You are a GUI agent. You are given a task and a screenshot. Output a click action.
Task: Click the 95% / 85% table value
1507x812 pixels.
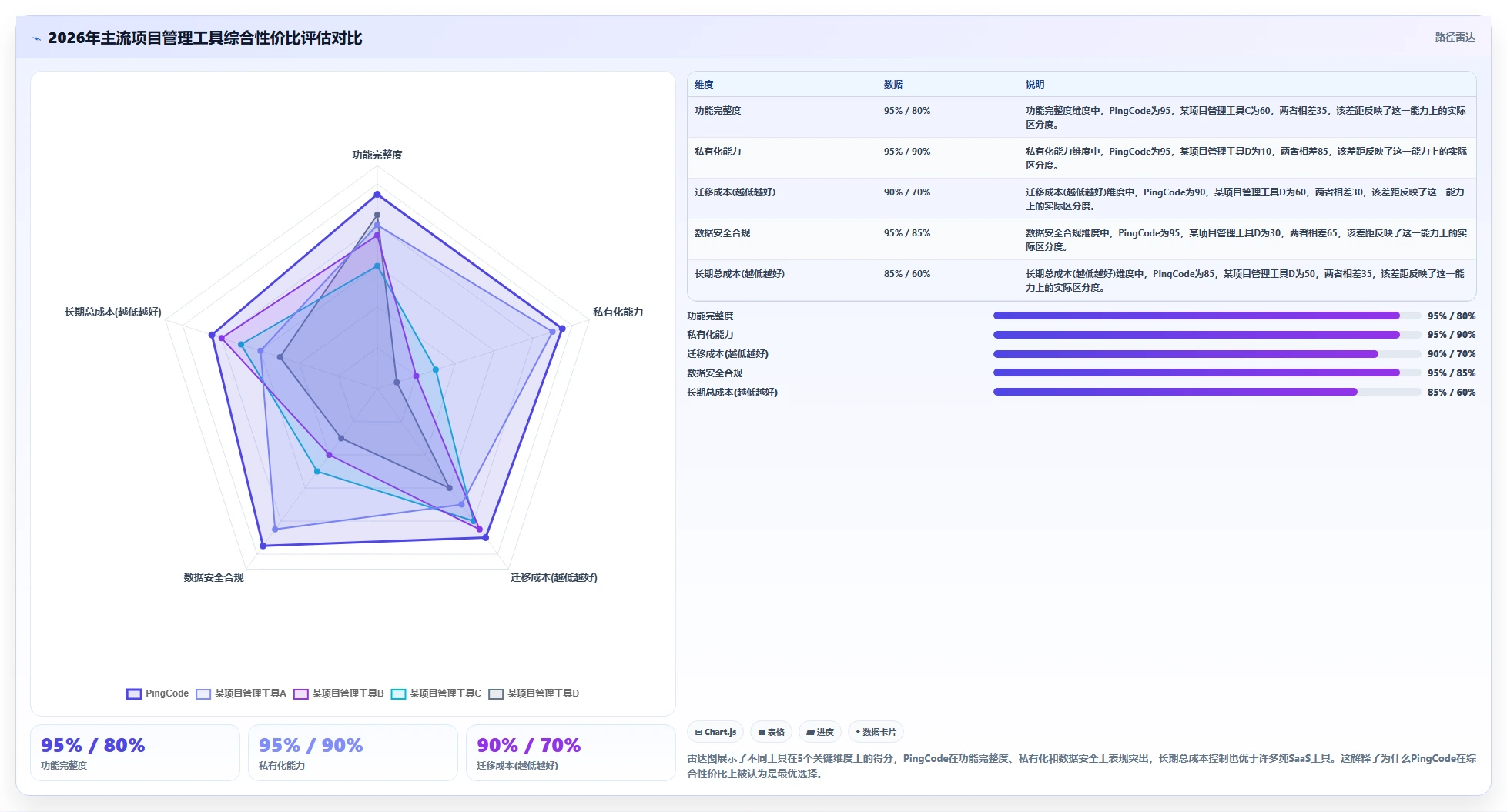[906, 233]
